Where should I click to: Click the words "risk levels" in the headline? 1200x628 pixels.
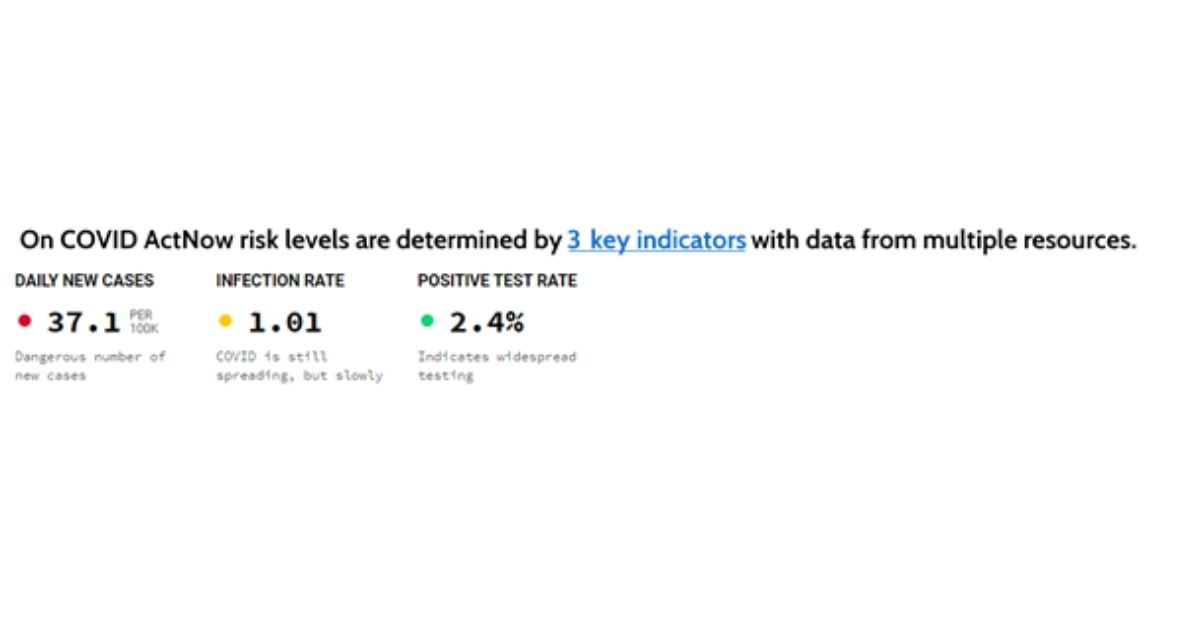click(262, 241)
